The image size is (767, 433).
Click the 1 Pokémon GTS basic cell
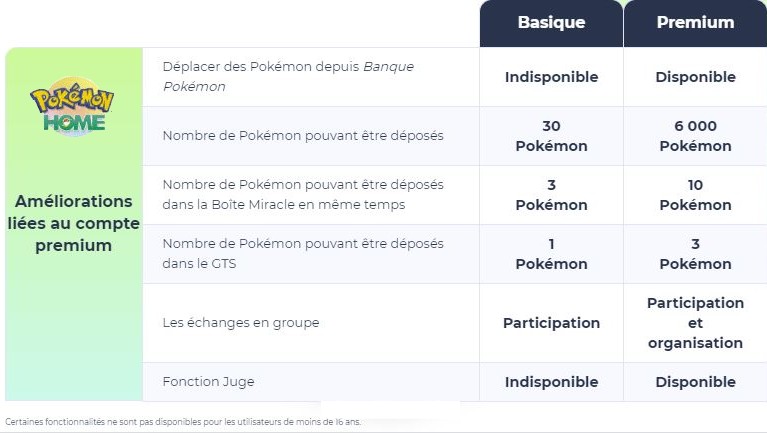(x=551, y=254)
